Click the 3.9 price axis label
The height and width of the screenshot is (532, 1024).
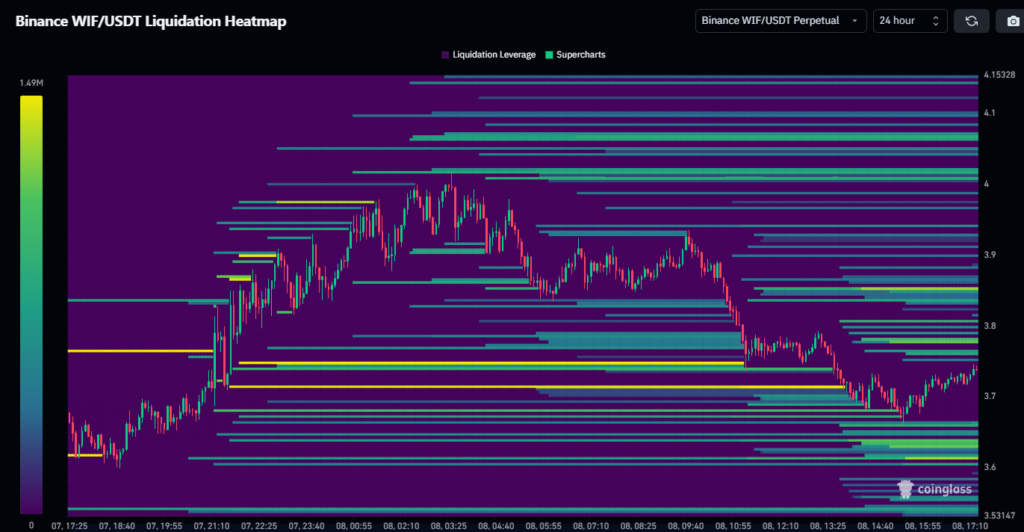989,255
